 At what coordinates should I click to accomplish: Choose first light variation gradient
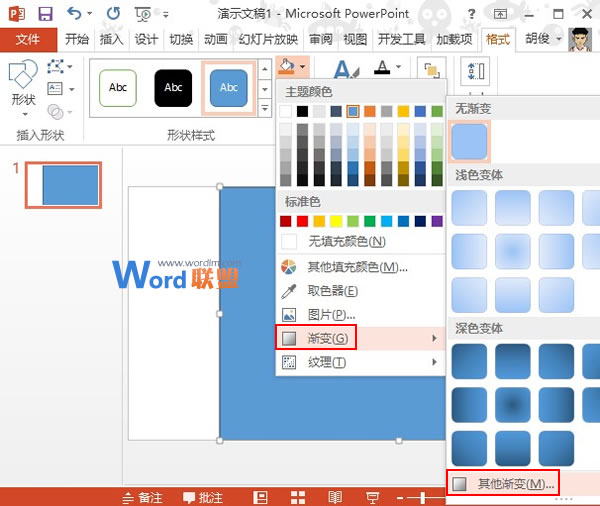tap(469, 208)
